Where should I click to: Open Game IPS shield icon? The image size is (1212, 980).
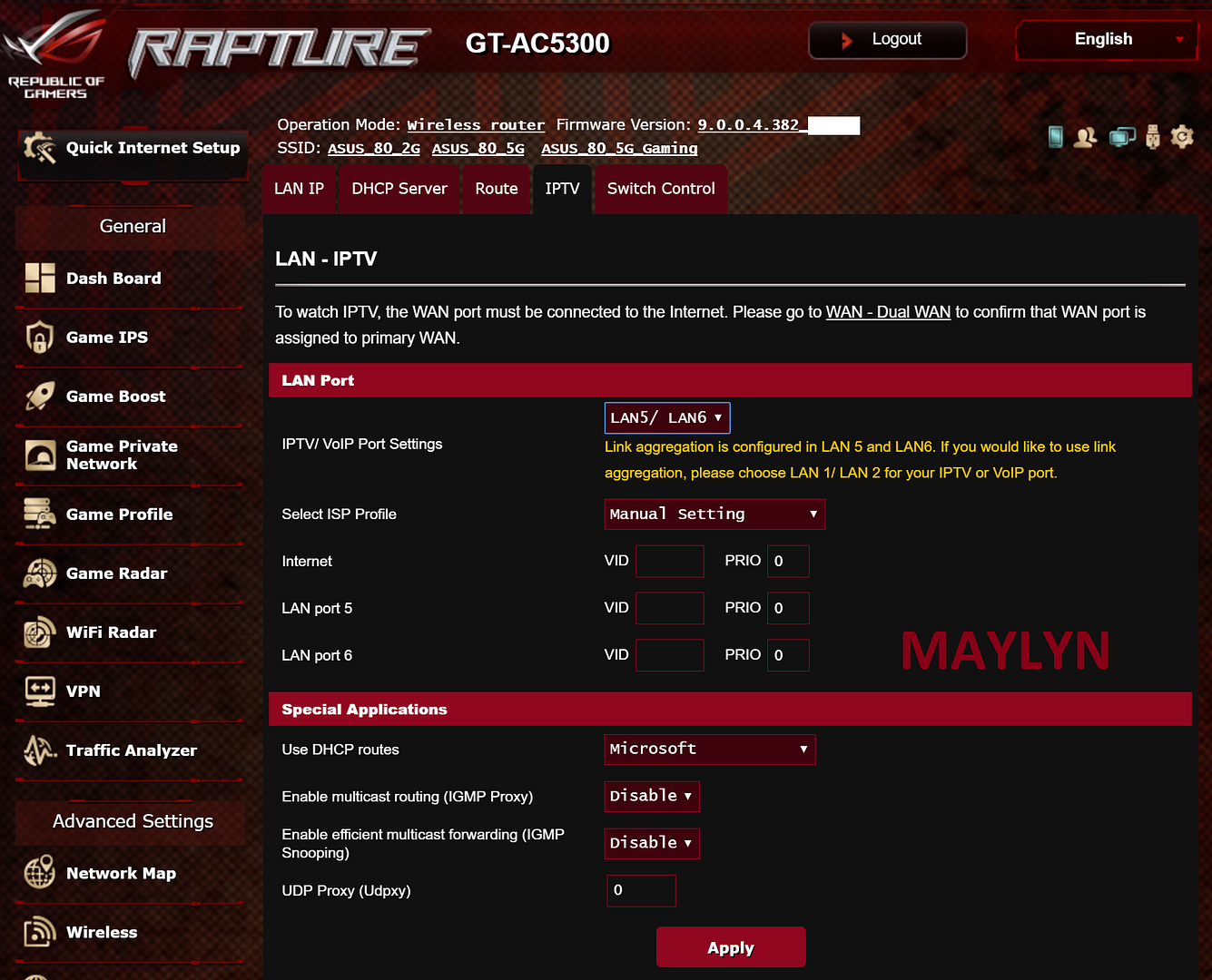point(40,338)
